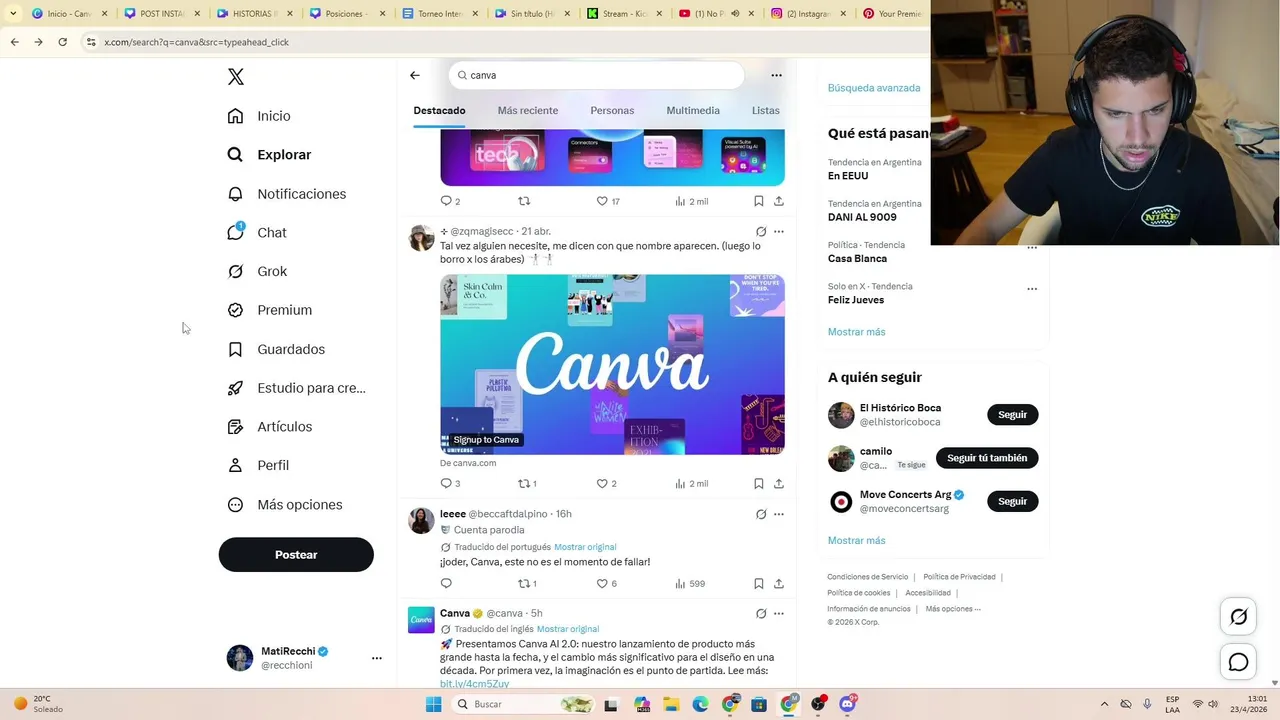
Task: Click the taskbar Buscar search box
Action: point(523,704)
